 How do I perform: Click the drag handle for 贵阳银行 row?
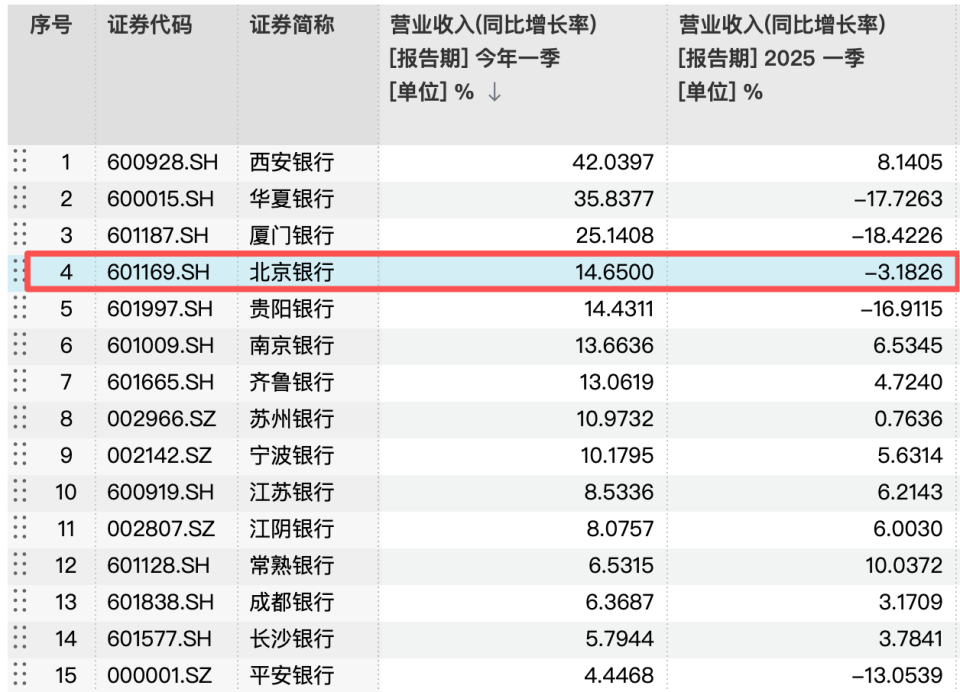[x=20, y=308]
